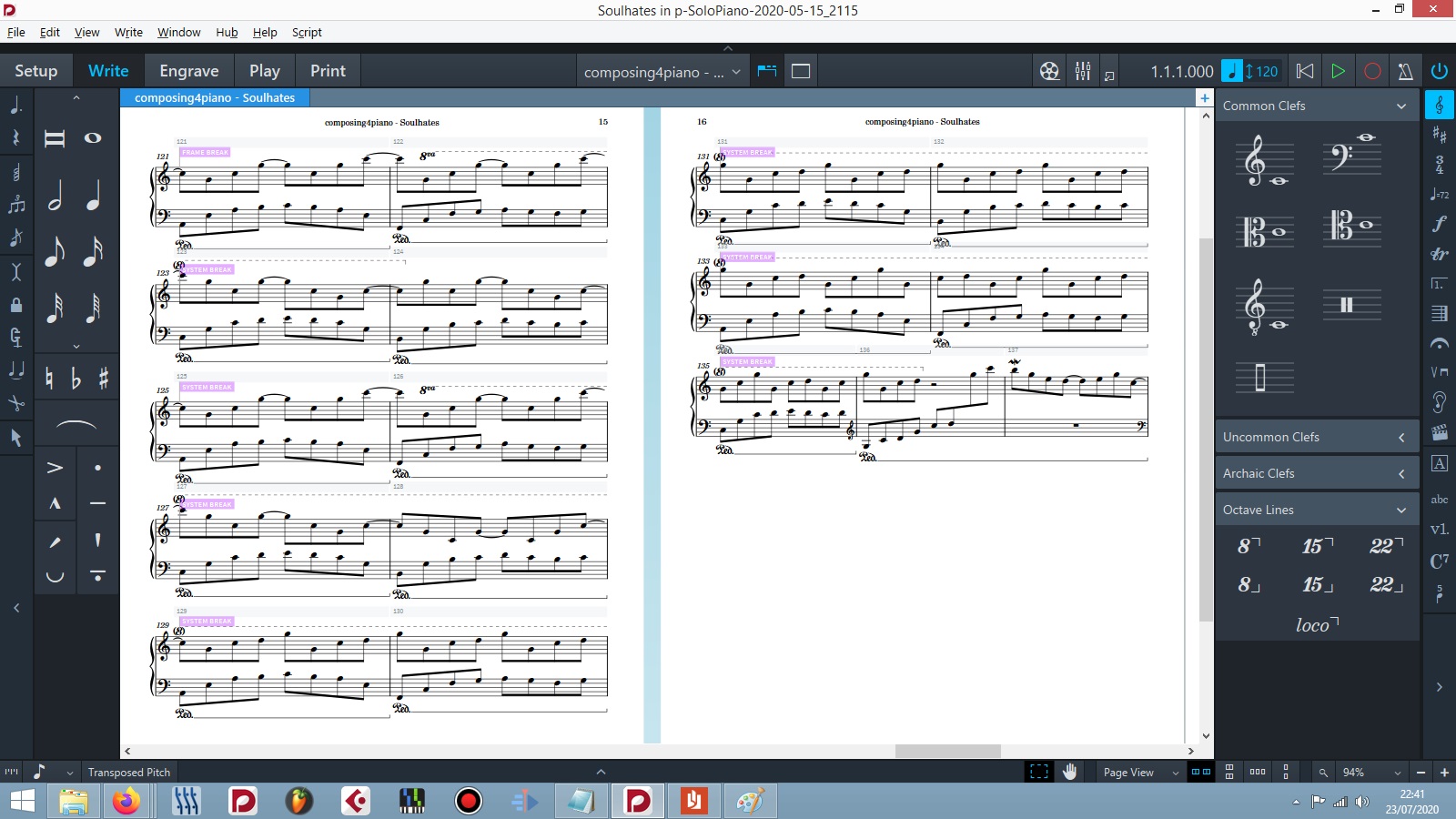Select the double whole note duration
This screenshot has height=819, width=1456.
55,138
